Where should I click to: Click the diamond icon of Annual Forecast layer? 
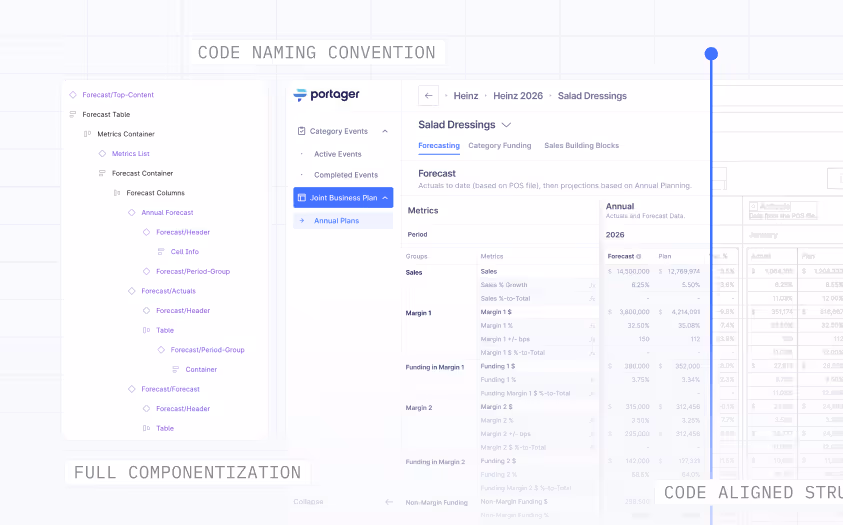coord(132,212)
